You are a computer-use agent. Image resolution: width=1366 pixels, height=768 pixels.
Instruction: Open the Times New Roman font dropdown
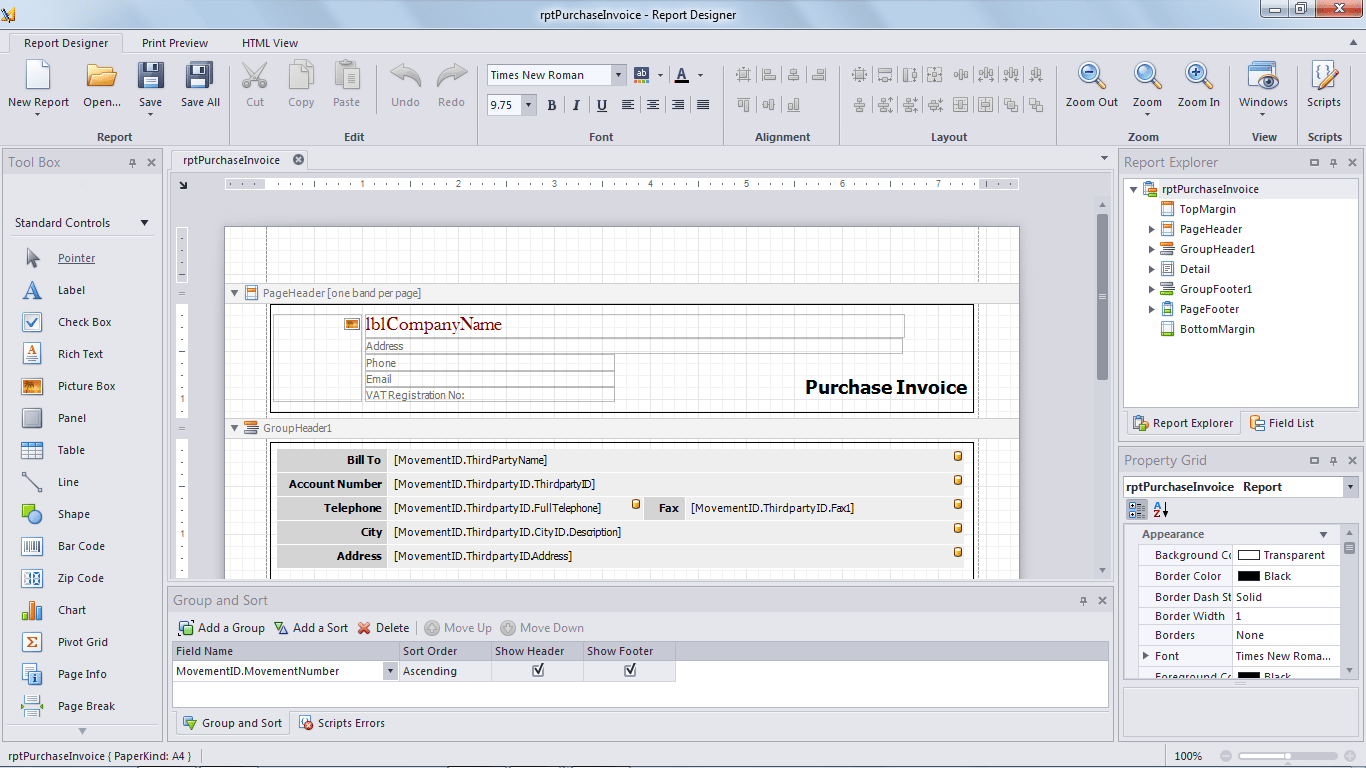617,74
